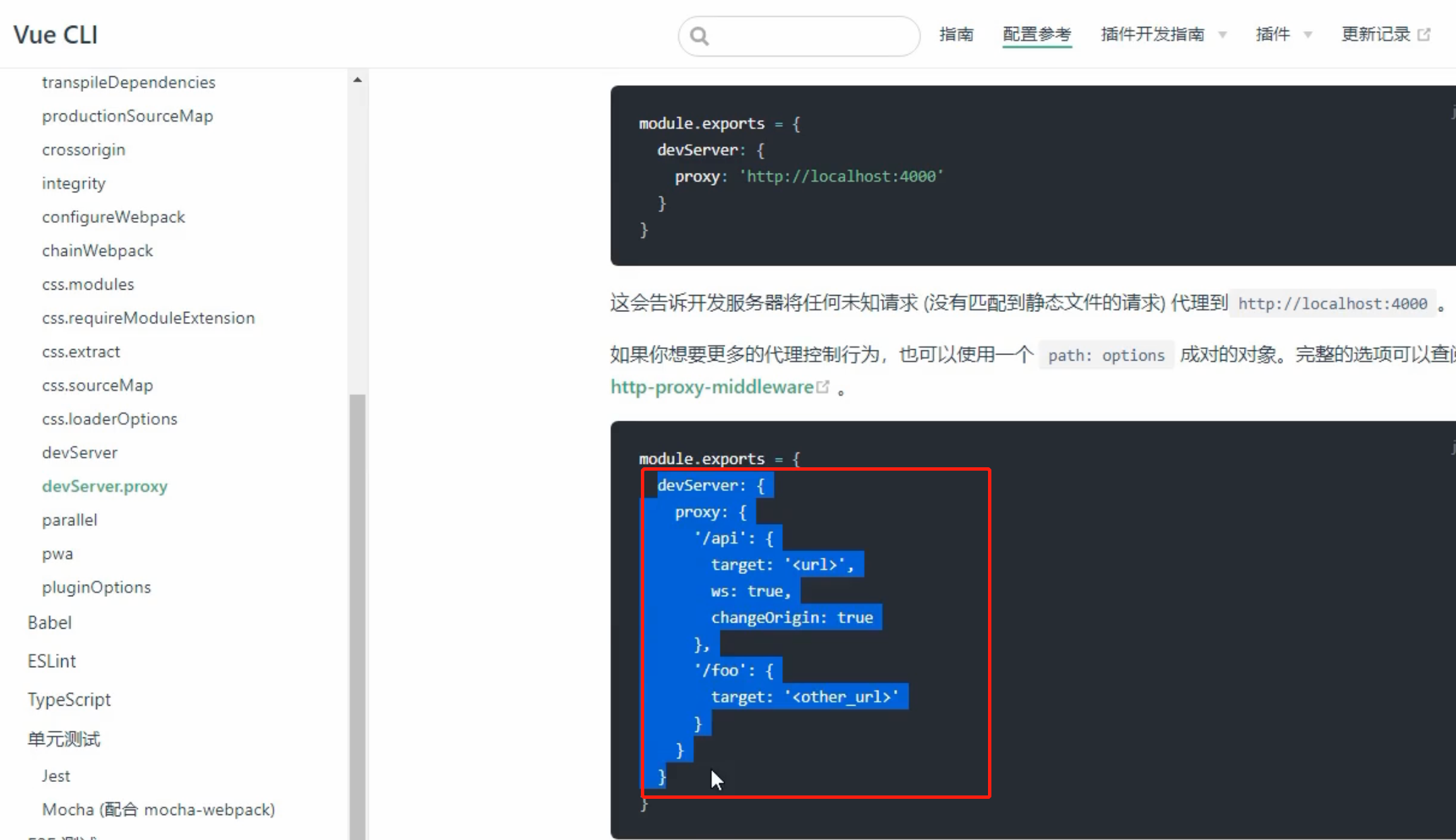Expand the 插件开发指南 dropdown arrow
Screen dimensions: 1456x840
pos(1222,35)
